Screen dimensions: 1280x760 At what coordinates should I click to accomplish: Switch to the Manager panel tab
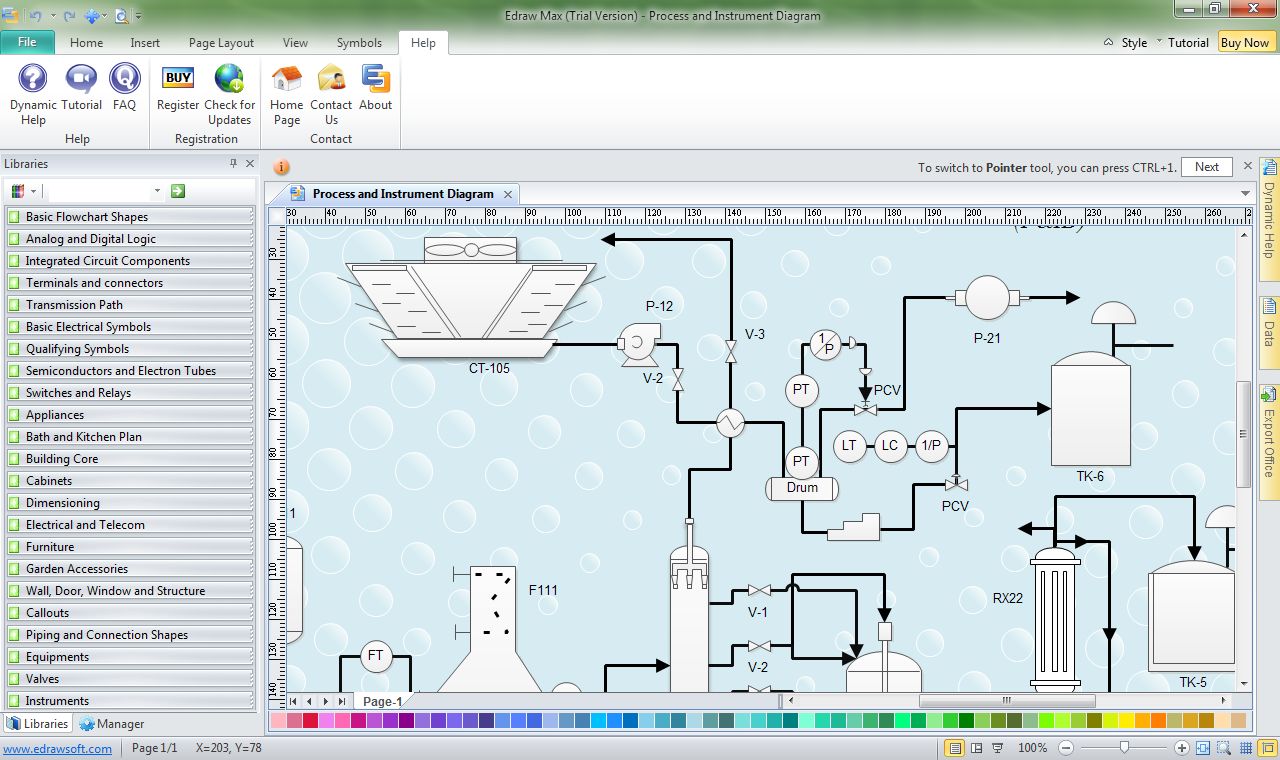[x=112, y=724]
